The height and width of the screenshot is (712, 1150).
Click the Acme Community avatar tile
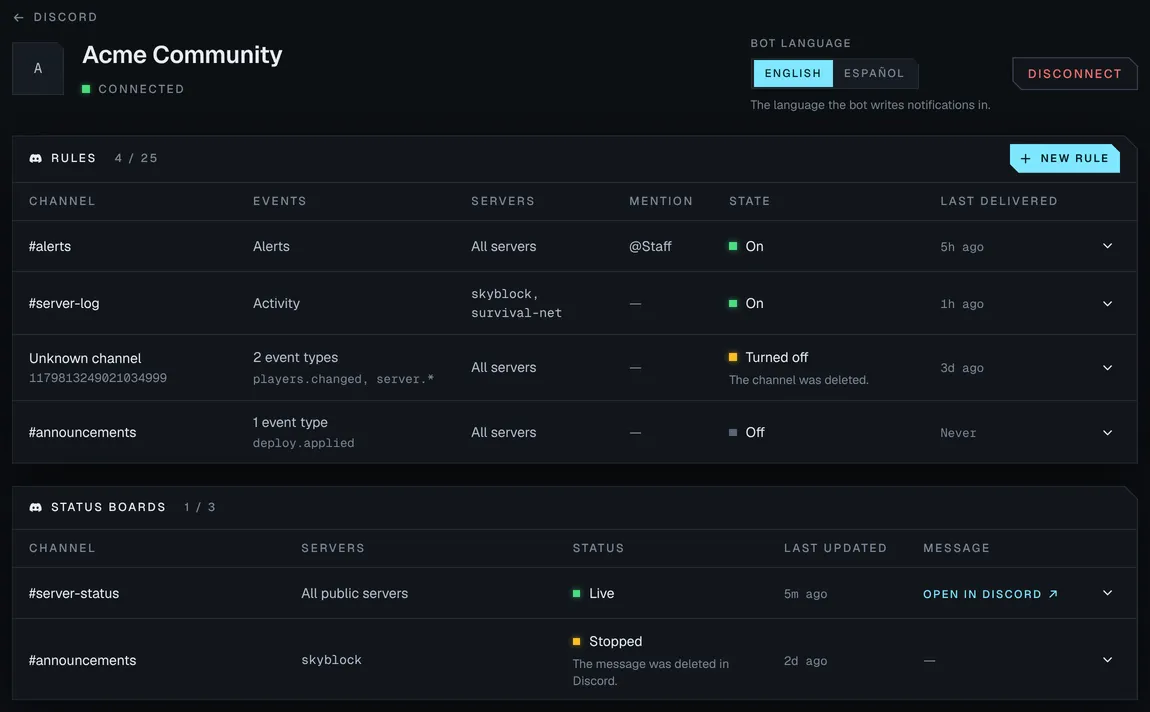pos(37,68)
